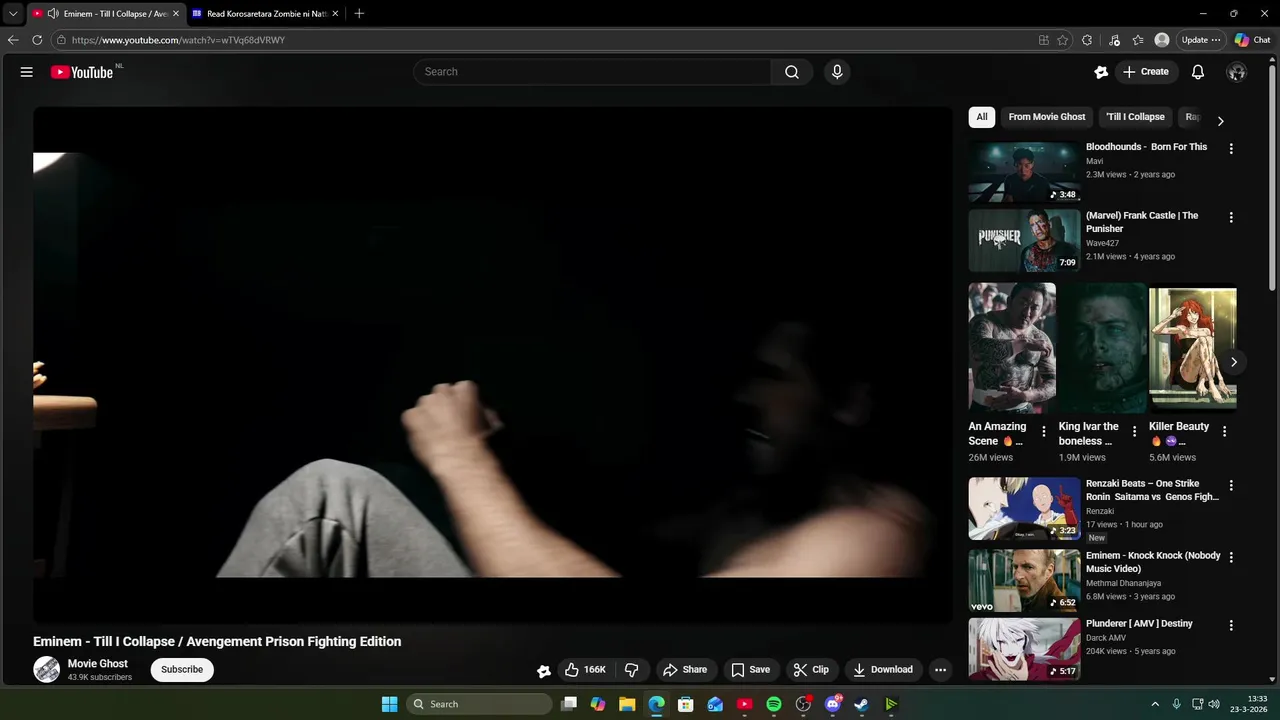Screen dimensions: 1280x720
Task: Expand the Shorts shelf next arrow
Action: point(1234,362)
